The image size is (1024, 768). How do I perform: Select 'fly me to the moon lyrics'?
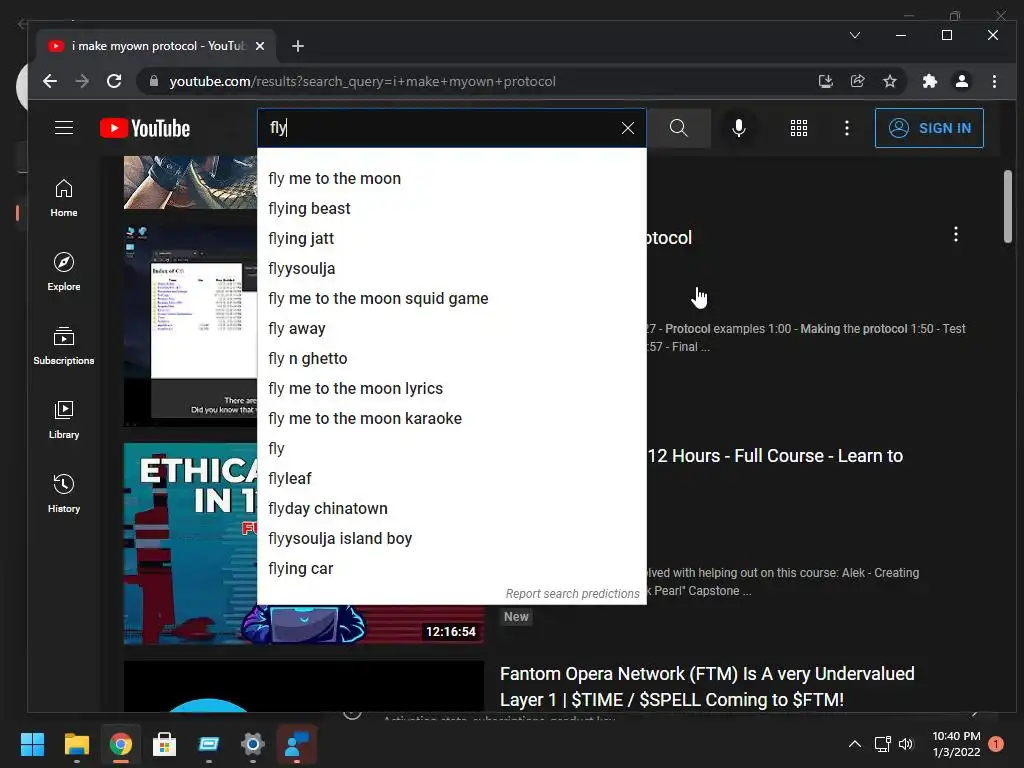[452, 389]
